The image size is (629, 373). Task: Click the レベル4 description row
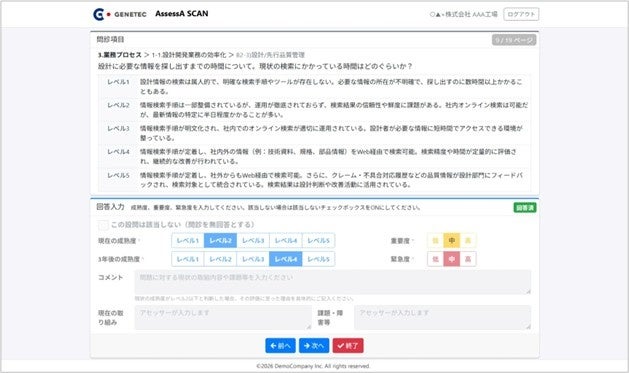point(314,156)
